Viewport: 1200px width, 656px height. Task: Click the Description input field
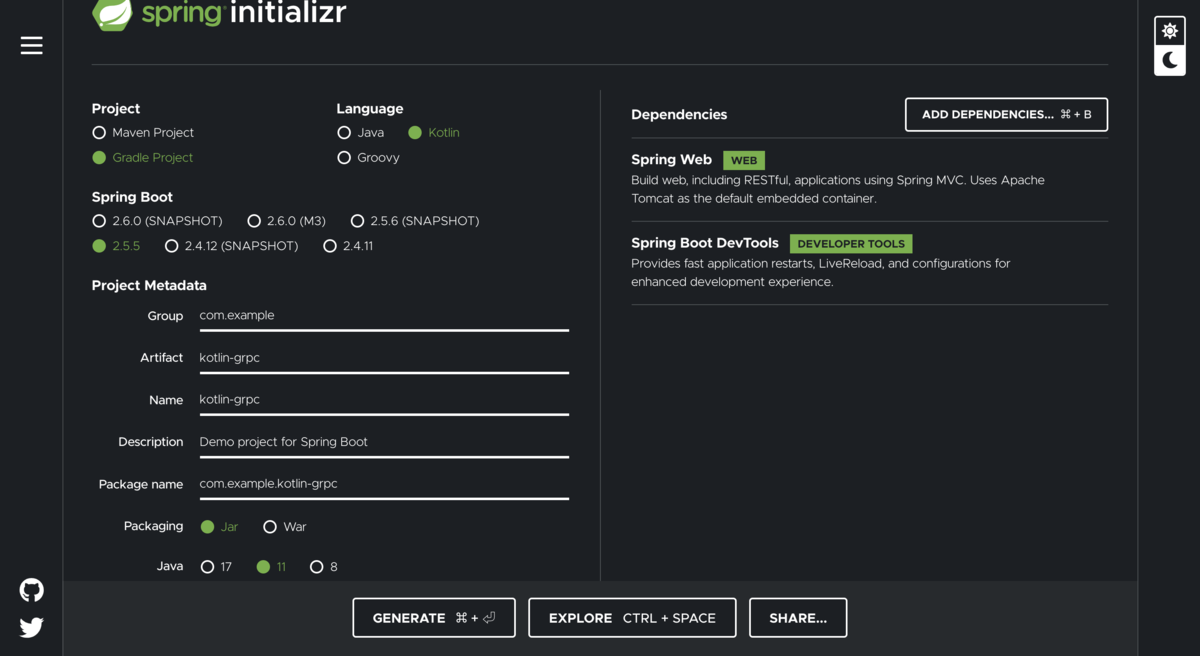(x=384, y=442)
